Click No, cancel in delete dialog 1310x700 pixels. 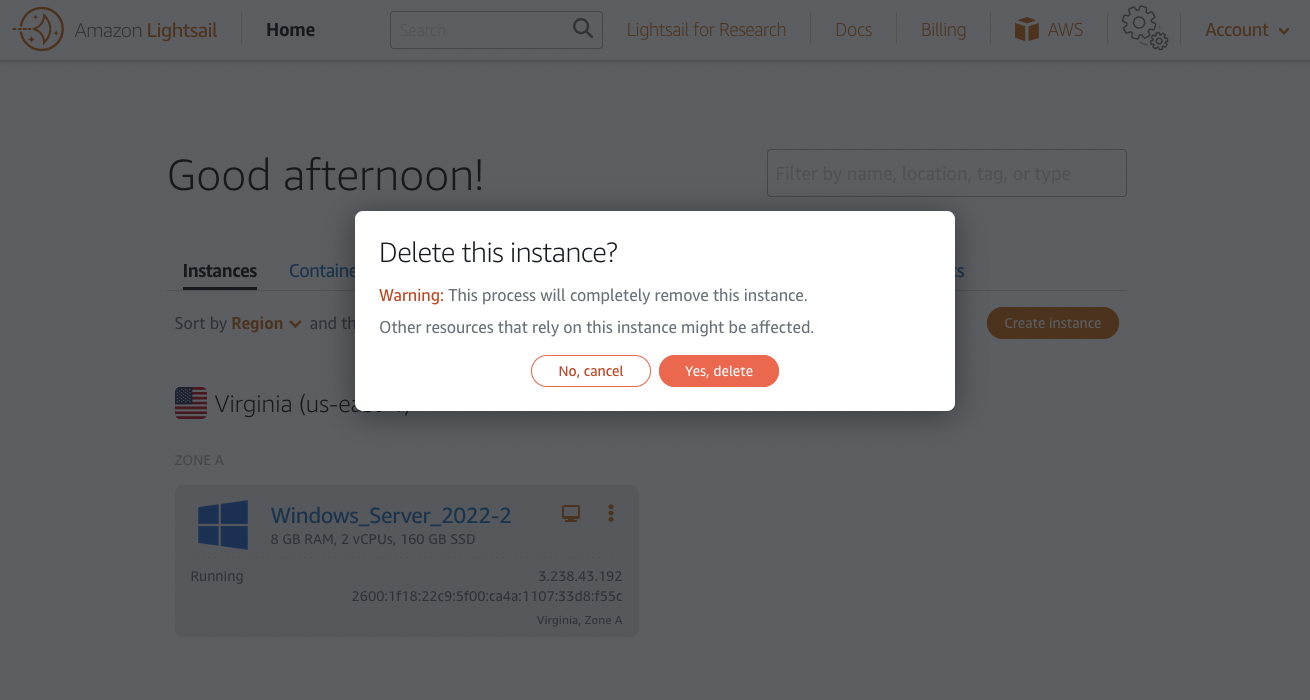pyautogui.click(x=591, y=371)
